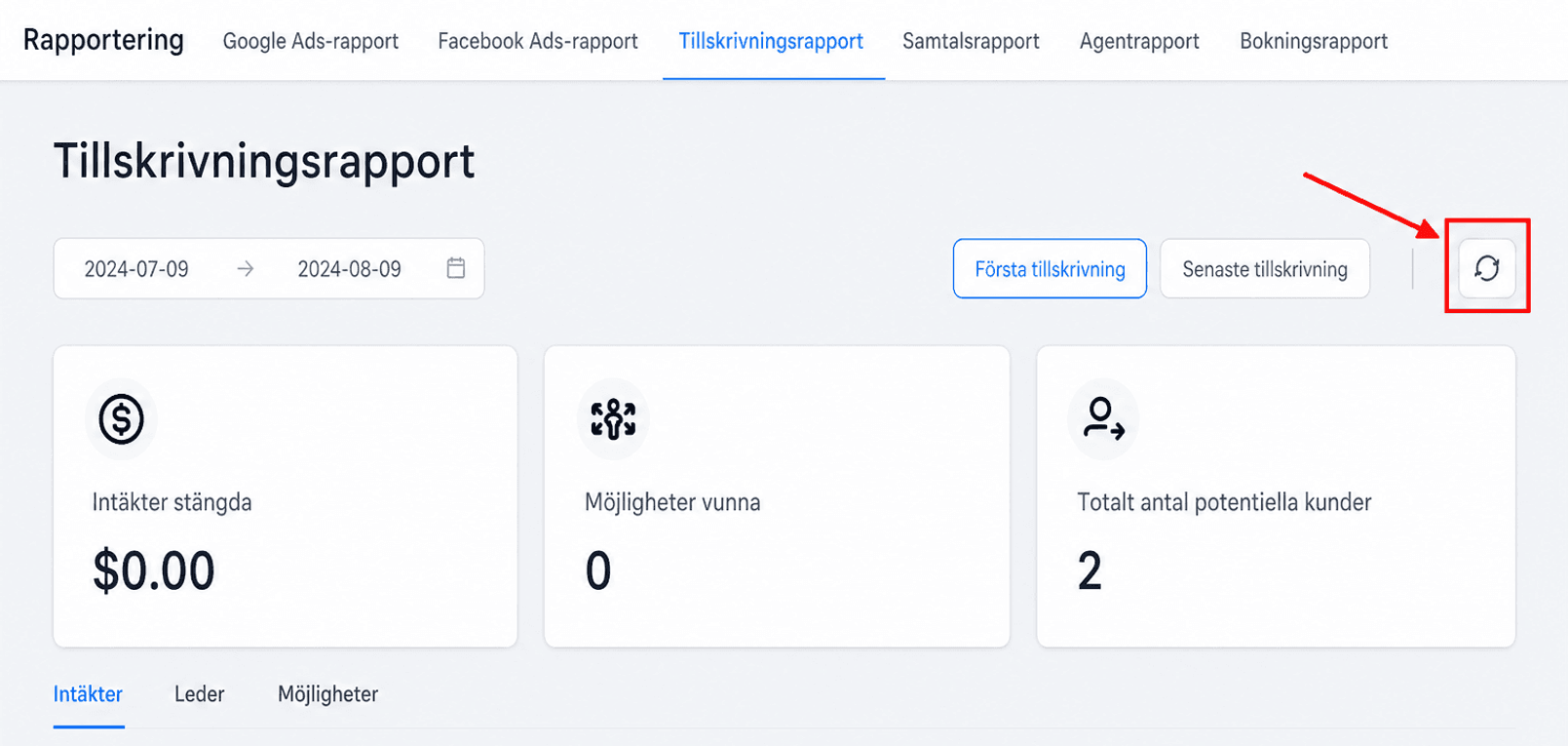Click the Intäkter stängda $0.00 card
This screenshot has width=1568, height=746.
tap(286, 496)
